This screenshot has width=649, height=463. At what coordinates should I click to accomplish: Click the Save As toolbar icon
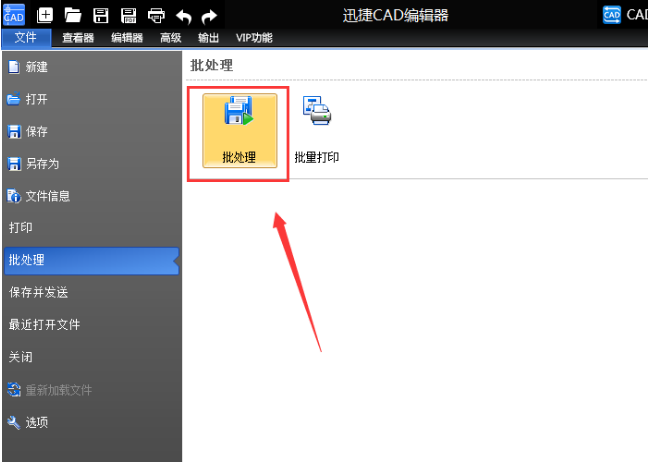point(128,15)
